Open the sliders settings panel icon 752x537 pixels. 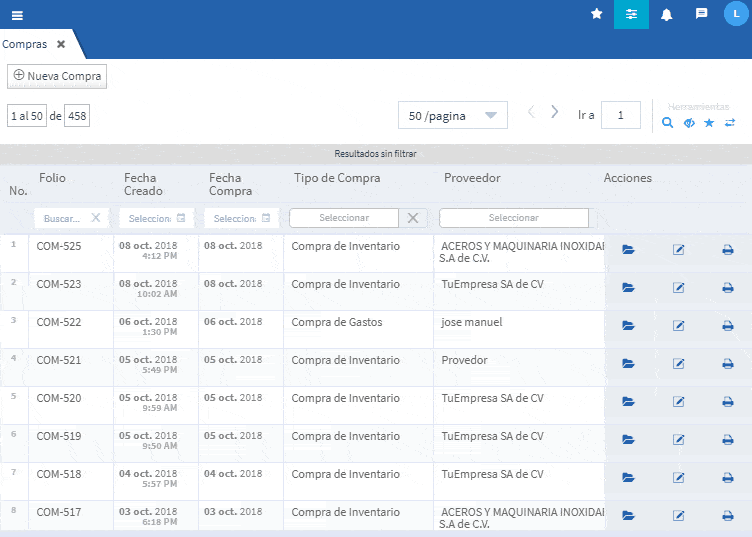click(631, 14)
